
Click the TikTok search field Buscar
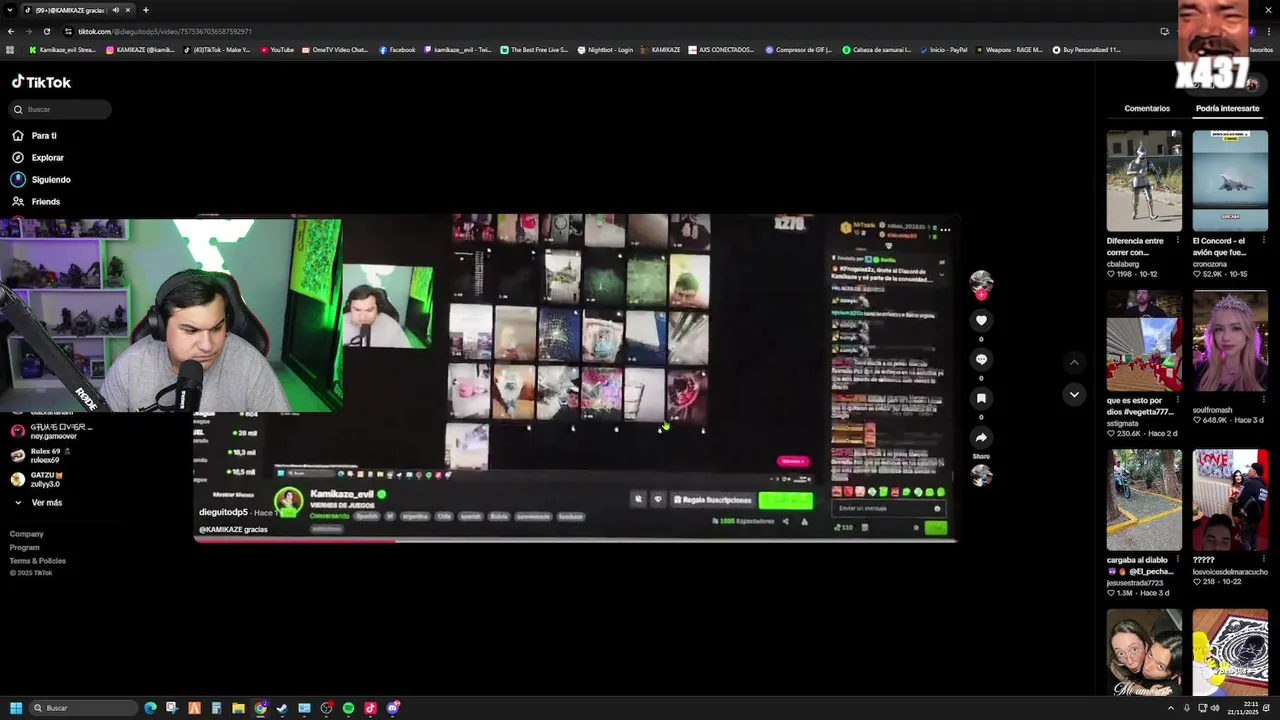(x=61, y=109)
